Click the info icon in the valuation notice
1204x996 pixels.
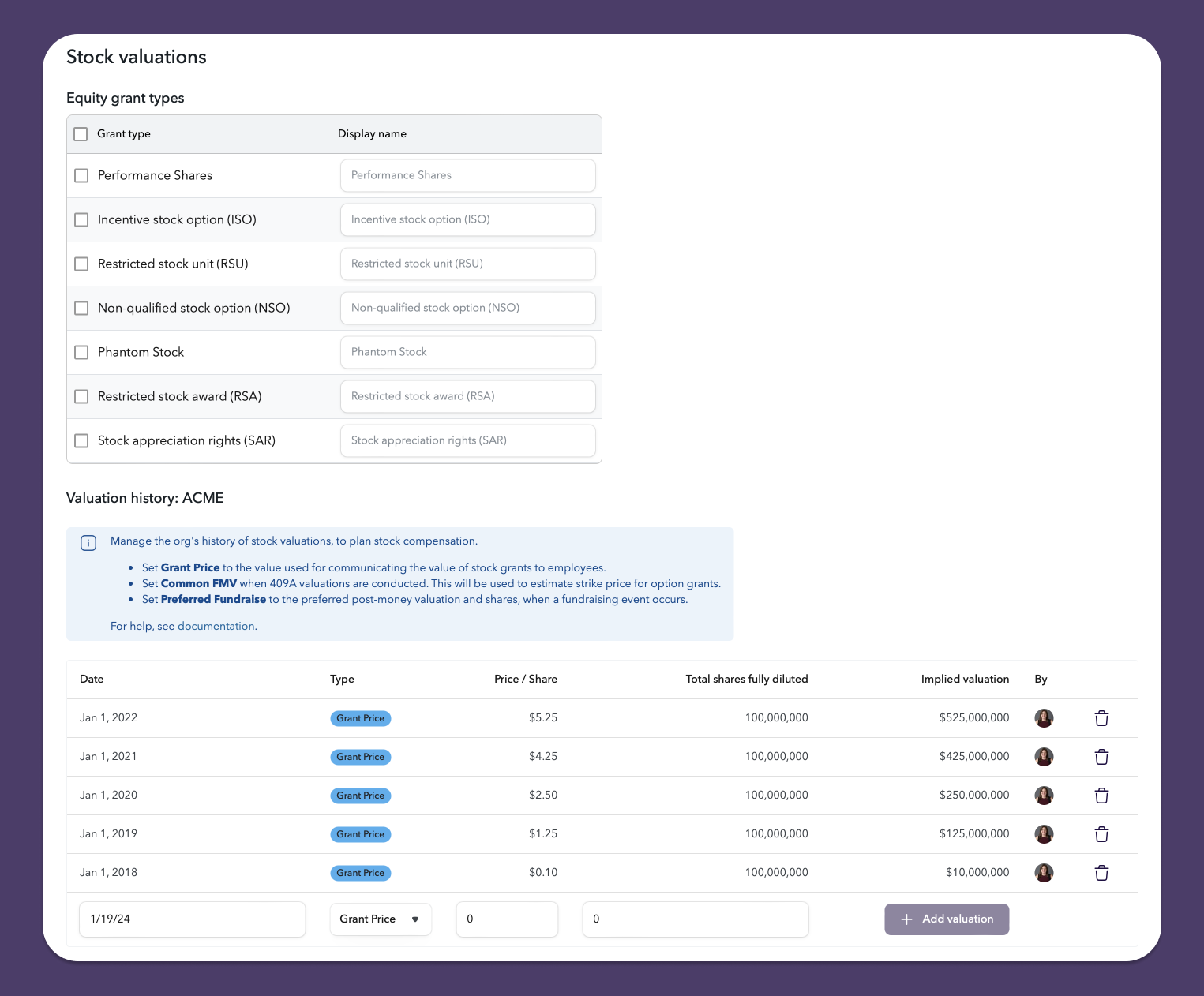(88, 542)
